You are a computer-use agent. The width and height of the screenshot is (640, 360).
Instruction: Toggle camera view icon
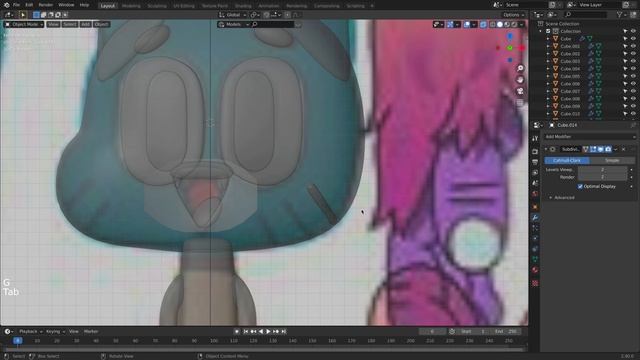(520, 91)
